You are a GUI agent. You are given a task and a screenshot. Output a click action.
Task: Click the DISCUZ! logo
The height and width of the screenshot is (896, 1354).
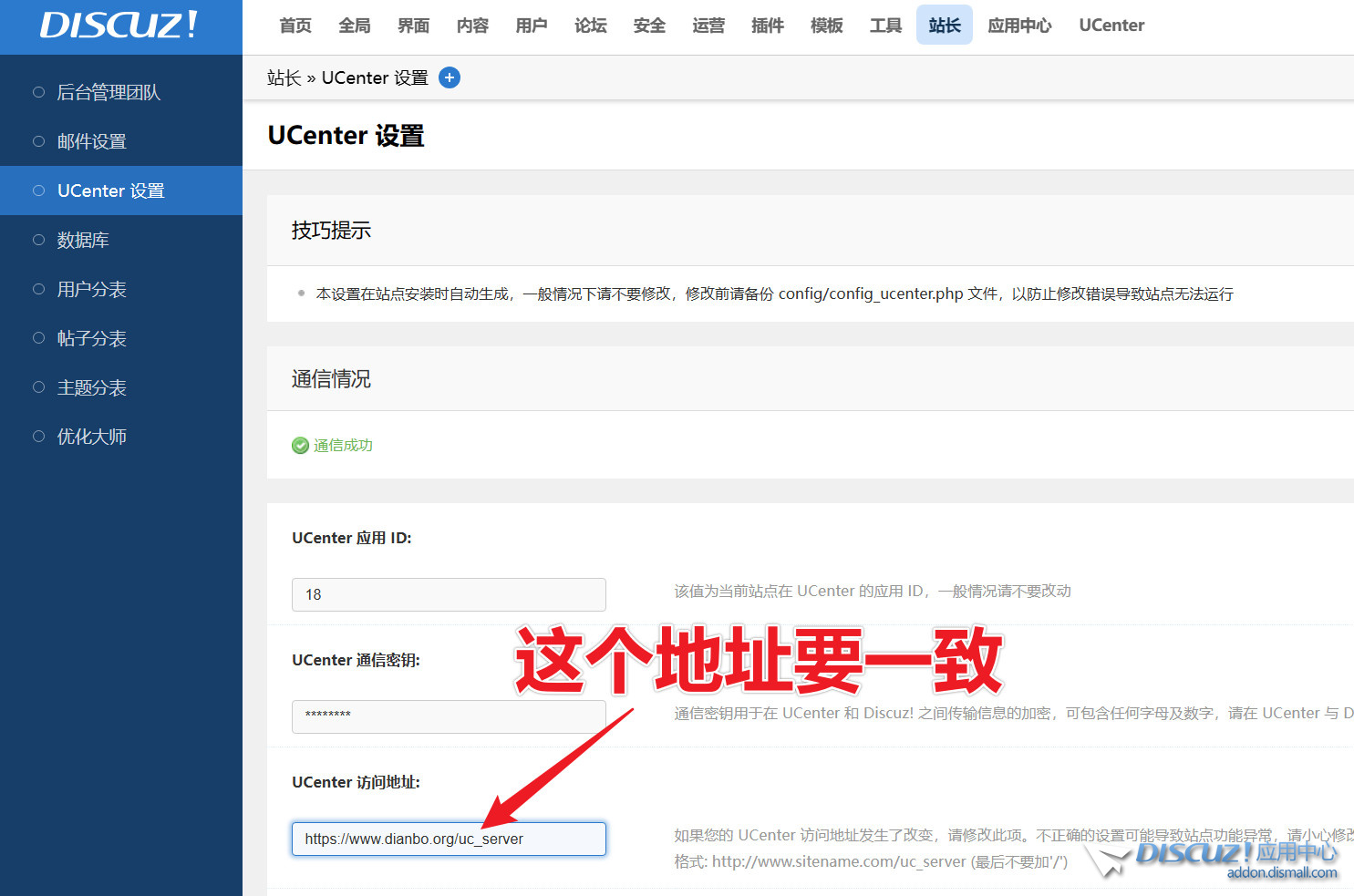pos(119,26)
